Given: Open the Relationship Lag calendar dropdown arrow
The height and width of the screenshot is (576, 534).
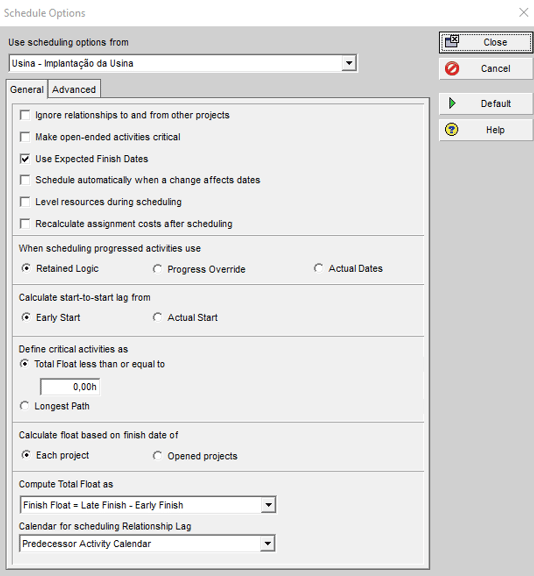Looking at the screenshot, I should coord(267,544).
